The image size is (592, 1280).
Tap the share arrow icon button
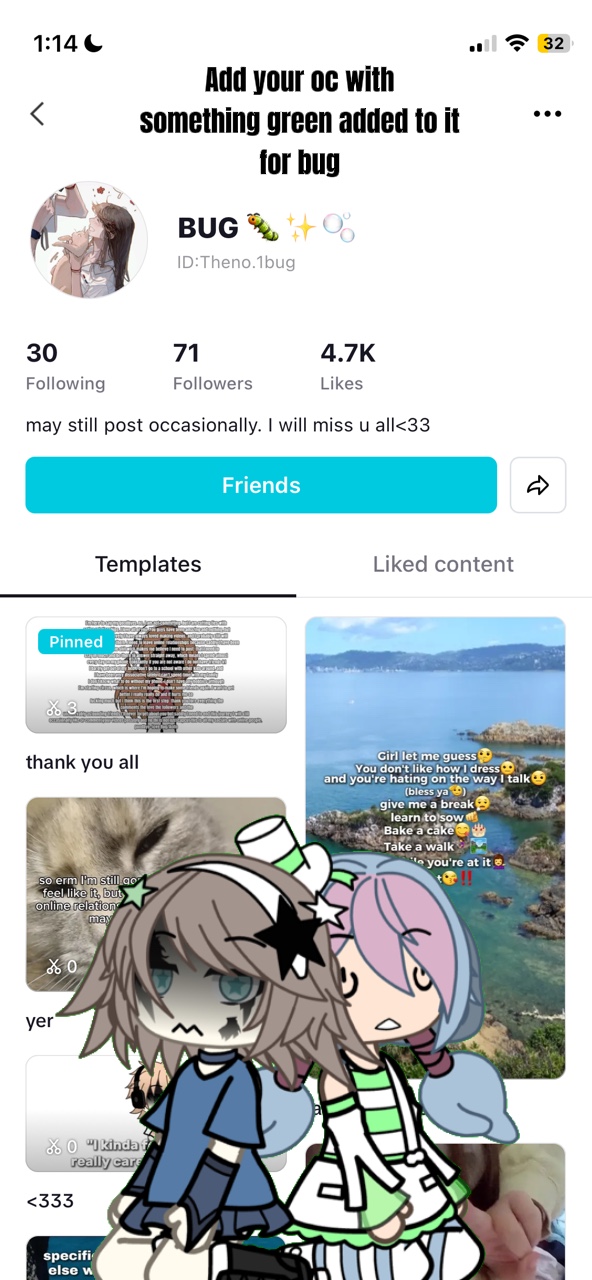coord(538,485)
